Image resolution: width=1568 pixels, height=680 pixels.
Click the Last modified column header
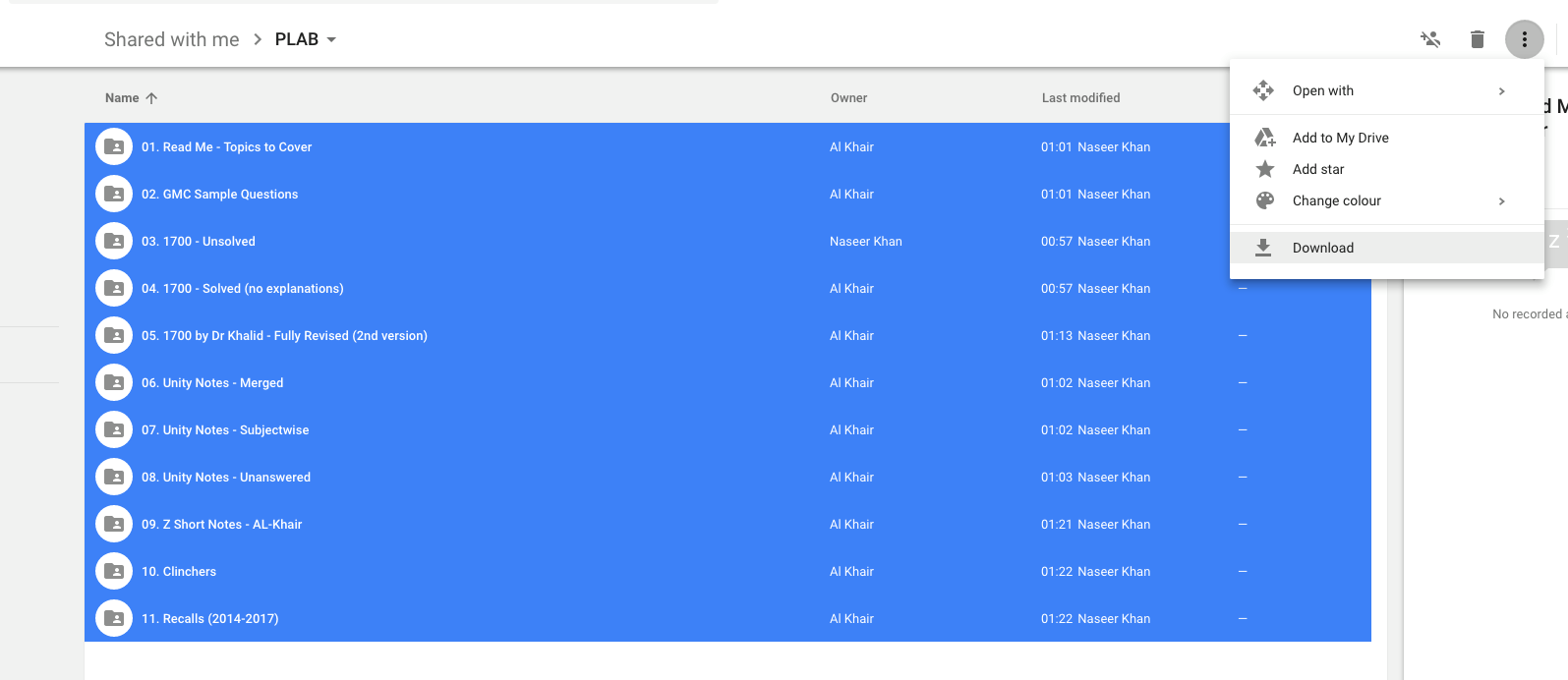tap(1080, 98)
